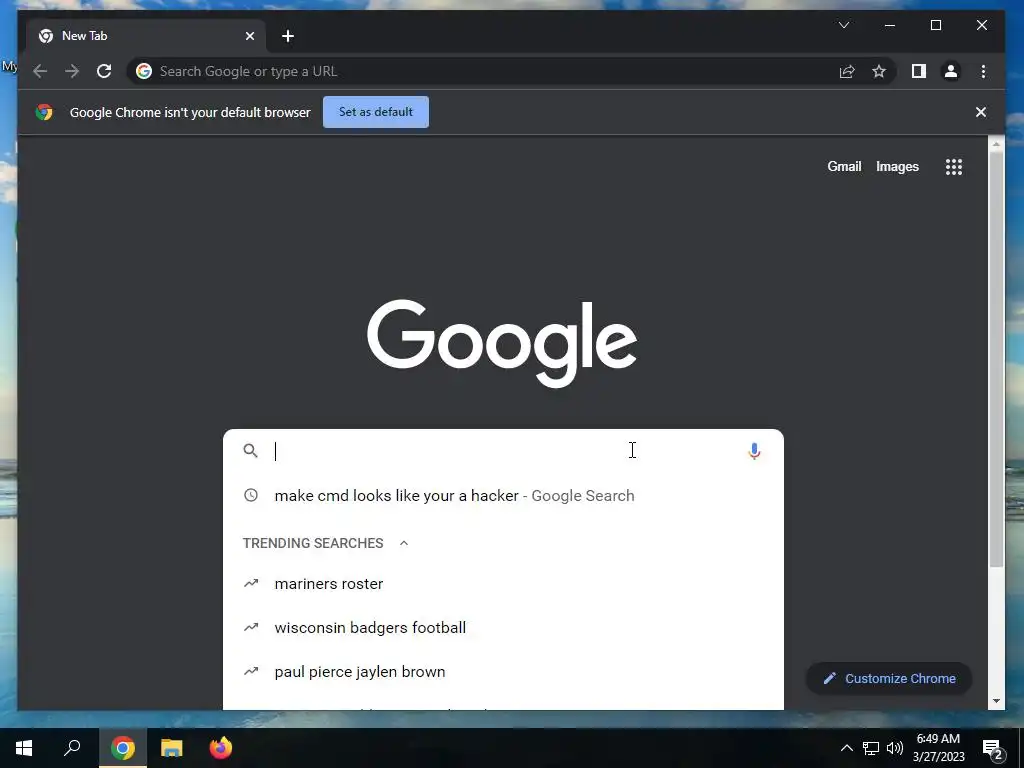This screenshot has width=1024, height=768.
Task: Click the trending arrow beside paul pierce jaylen brown
Action: coord(251,671)
